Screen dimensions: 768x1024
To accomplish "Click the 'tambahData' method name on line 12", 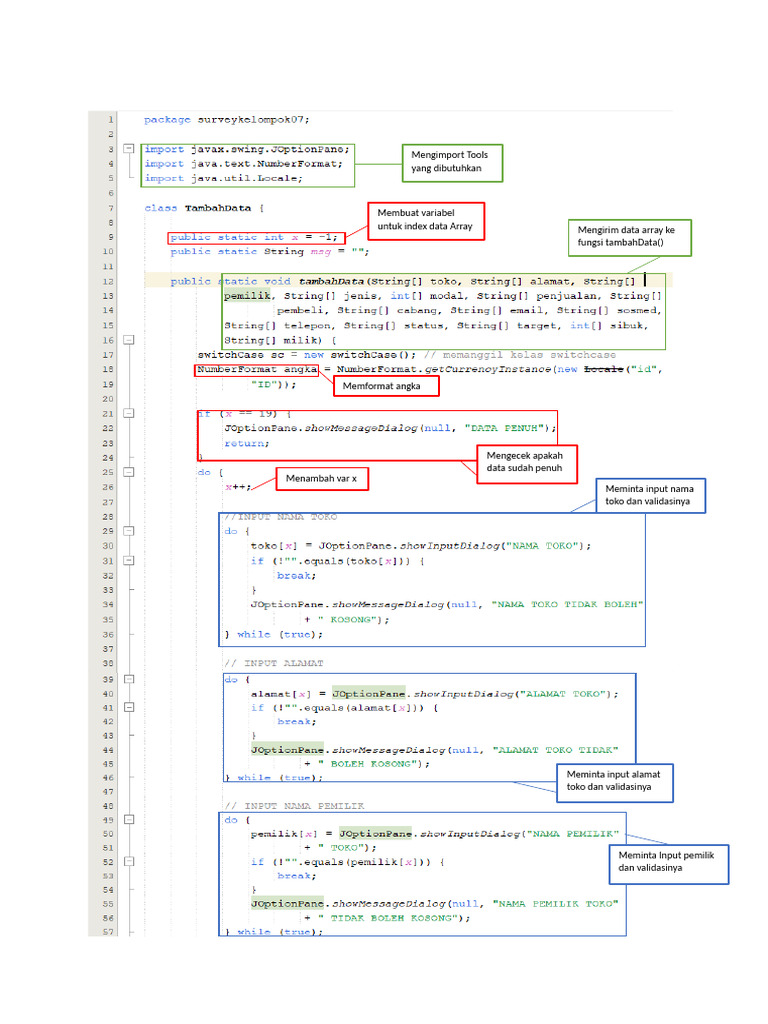I will 331,281.
